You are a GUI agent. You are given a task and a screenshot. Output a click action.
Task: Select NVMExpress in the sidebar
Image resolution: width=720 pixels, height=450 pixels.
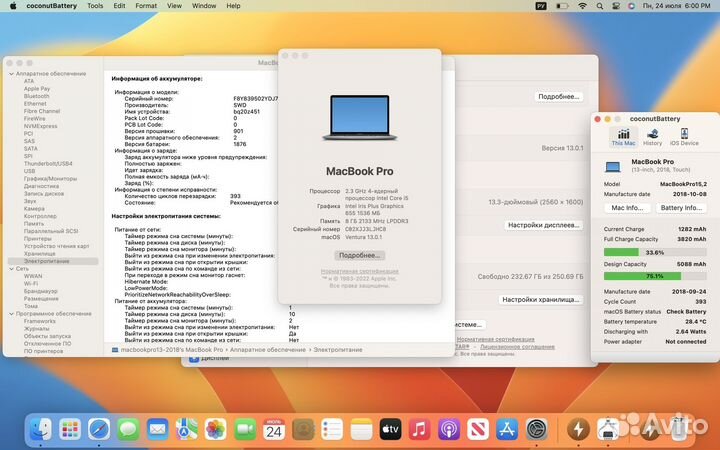click(40, 126)
